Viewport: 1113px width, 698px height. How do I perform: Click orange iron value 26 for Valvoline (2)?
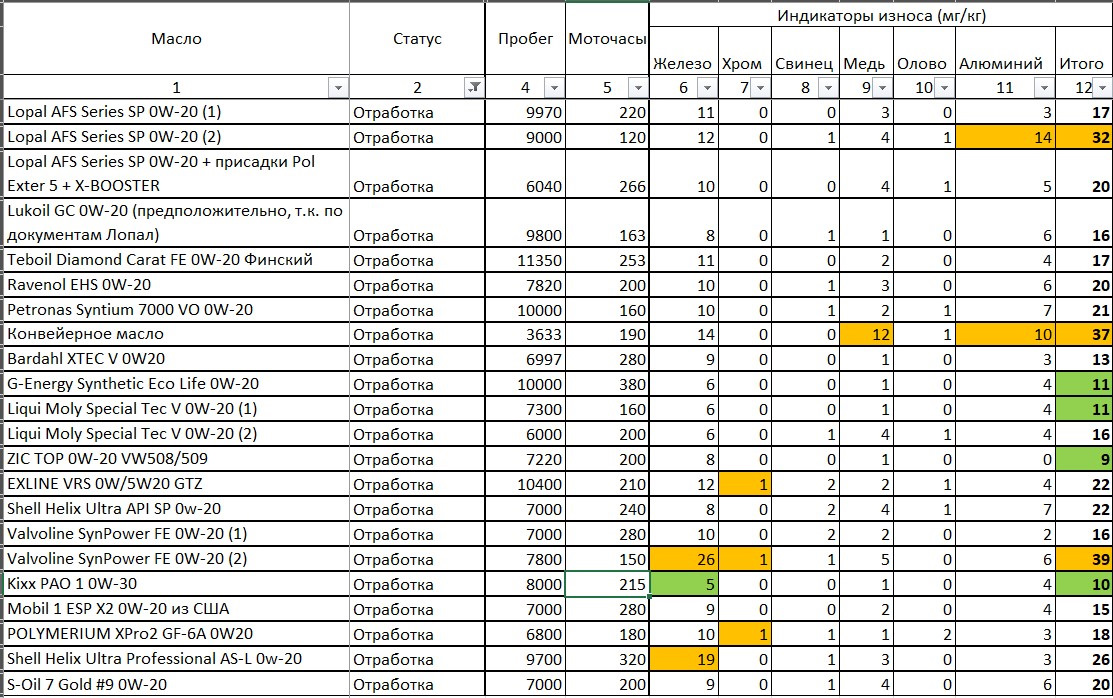[684, 559]
